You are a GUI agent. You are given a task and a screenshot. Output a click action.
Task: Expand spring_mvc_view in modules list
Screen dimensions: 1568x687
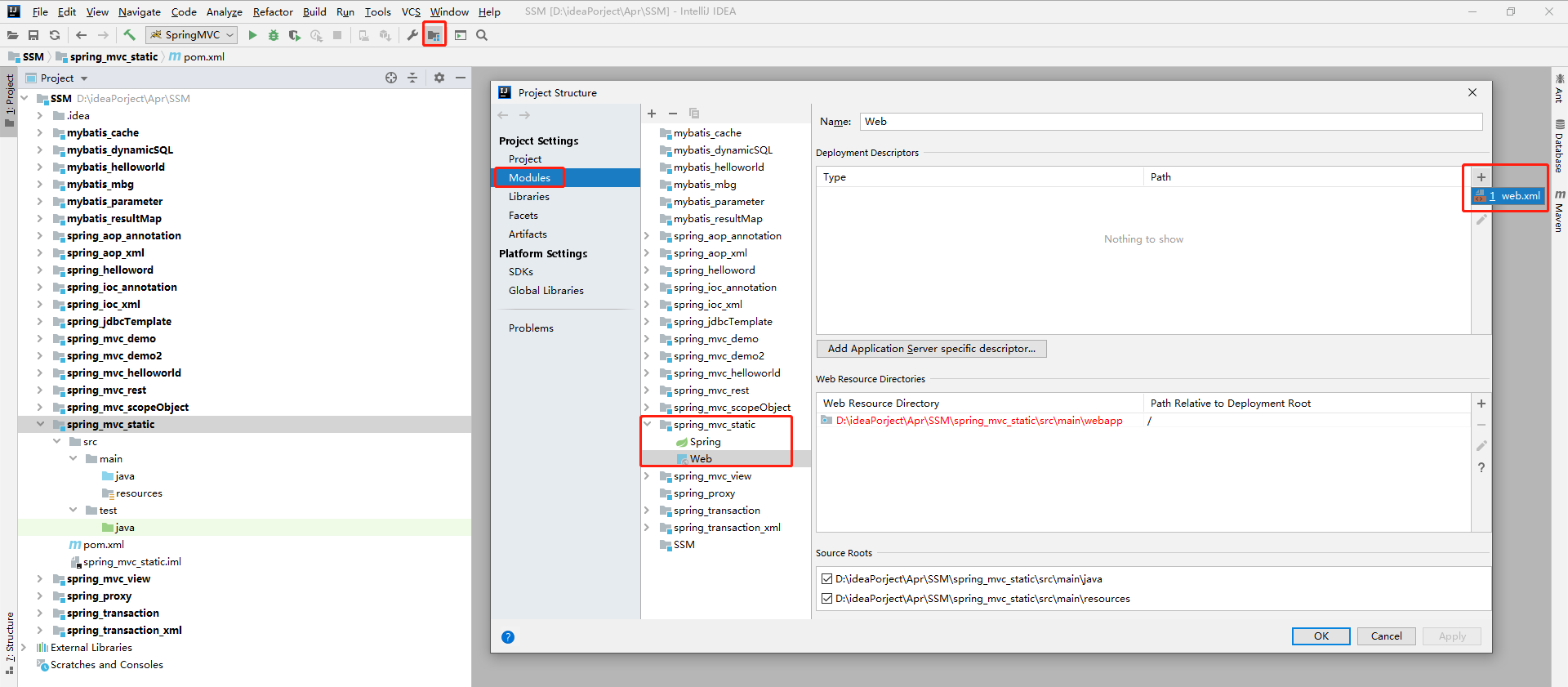tap(647, 475)
